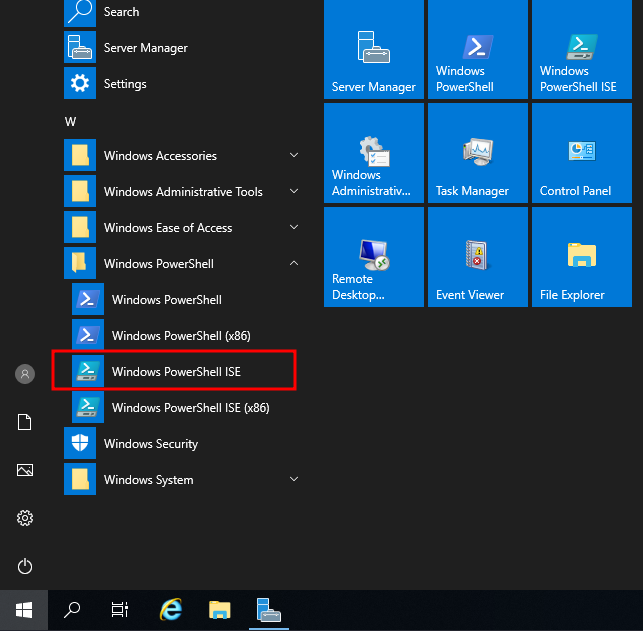Open the Settings gear icon in app list
The width and height of the screenshot is (643, 631).
click(80, 84)
